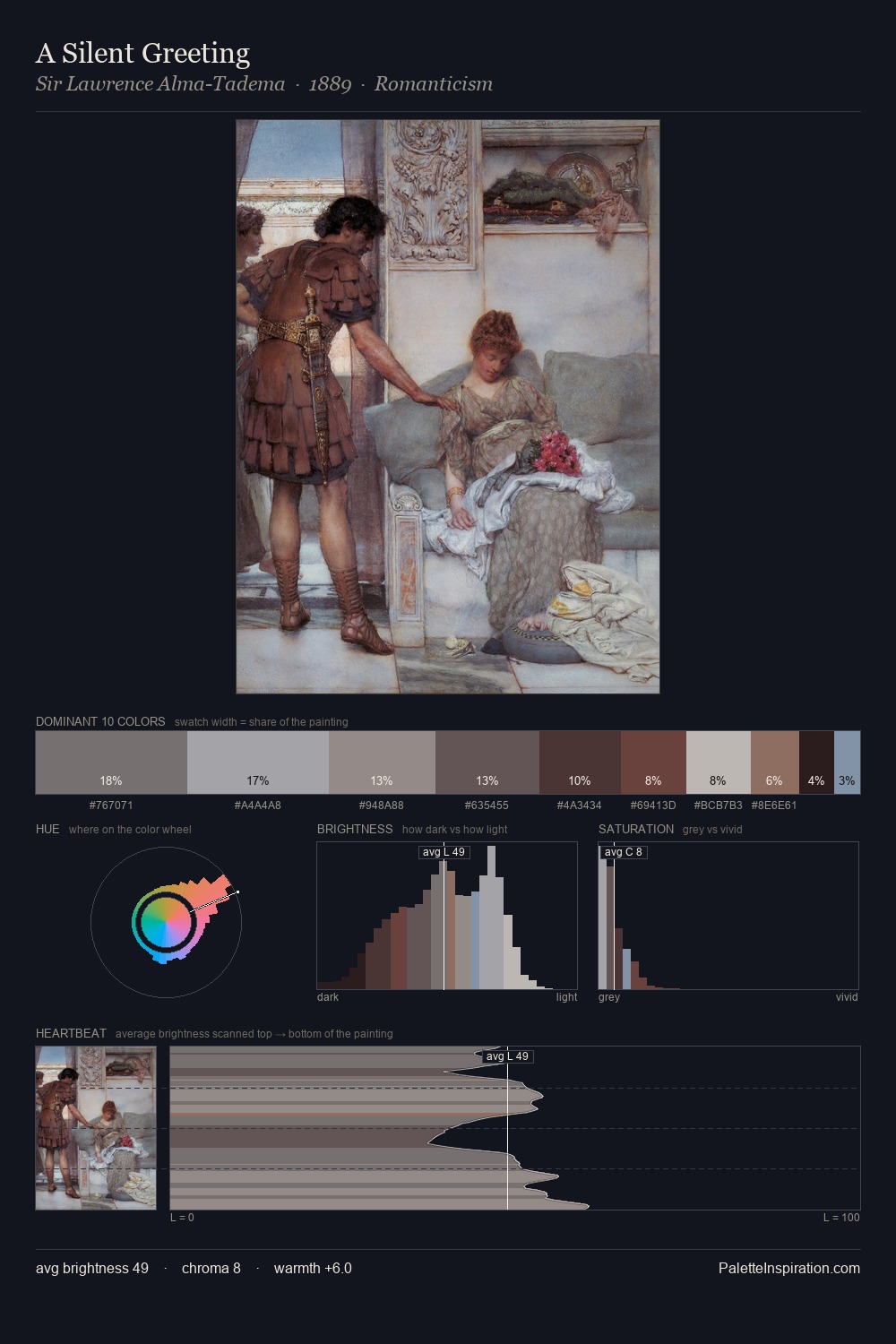Click the HUE section heading
Image resolution: width=896 pixels, height=1344 pixels.
47,829
